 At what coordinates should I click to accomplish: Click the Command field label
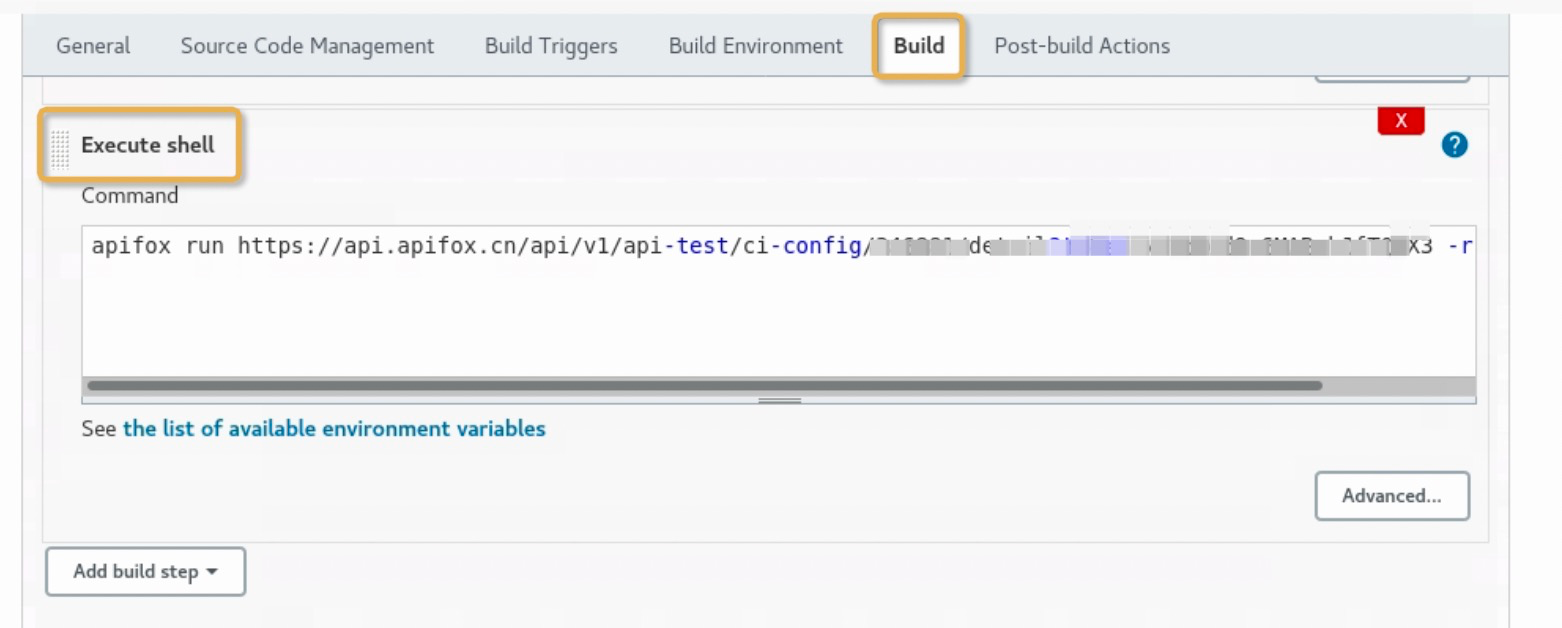point(130,196)
